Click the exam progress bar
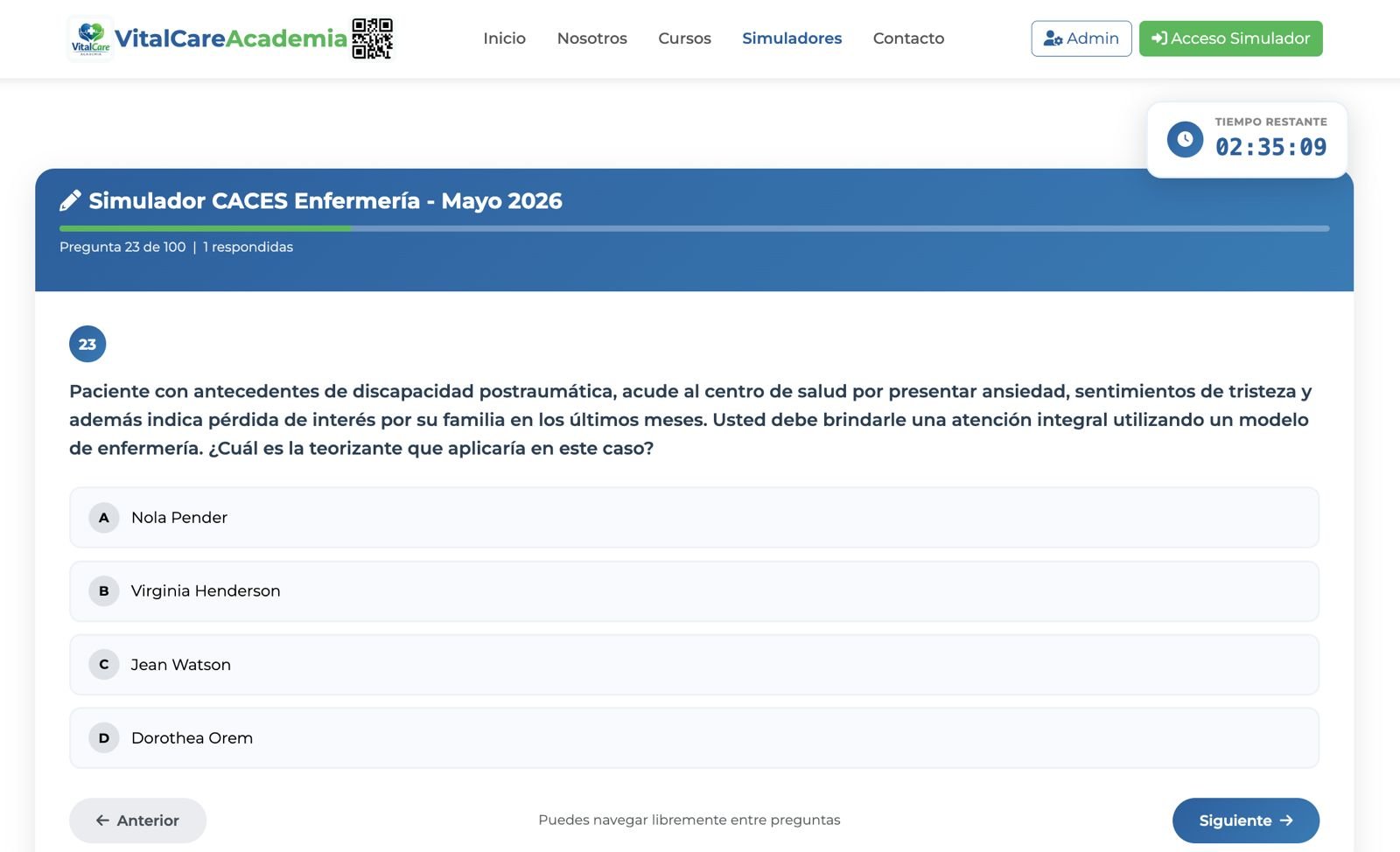1400x852 pixels. (694, 228)
